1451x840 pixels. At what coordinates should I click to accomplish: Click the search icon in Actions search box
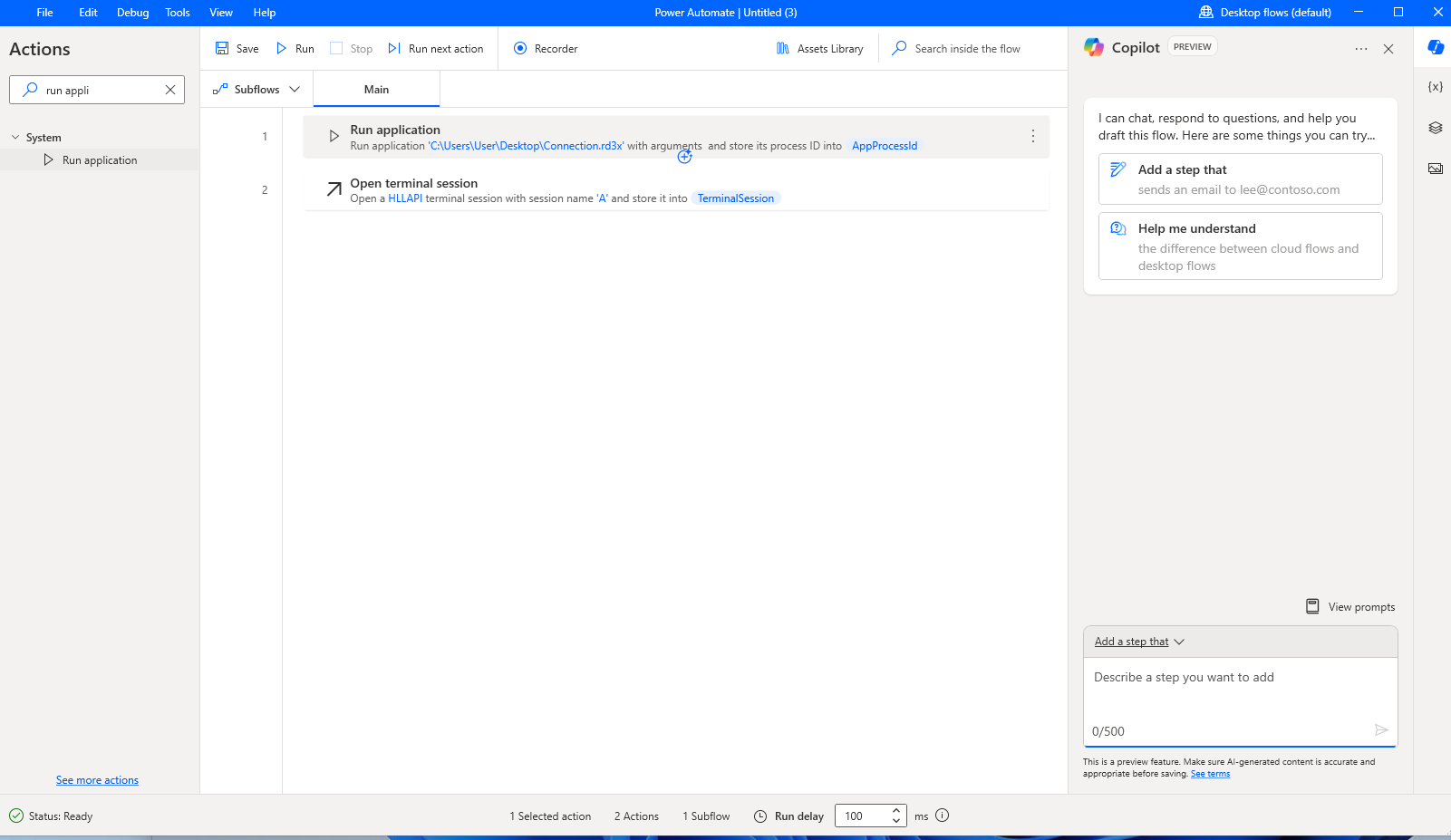pos(30,90)
